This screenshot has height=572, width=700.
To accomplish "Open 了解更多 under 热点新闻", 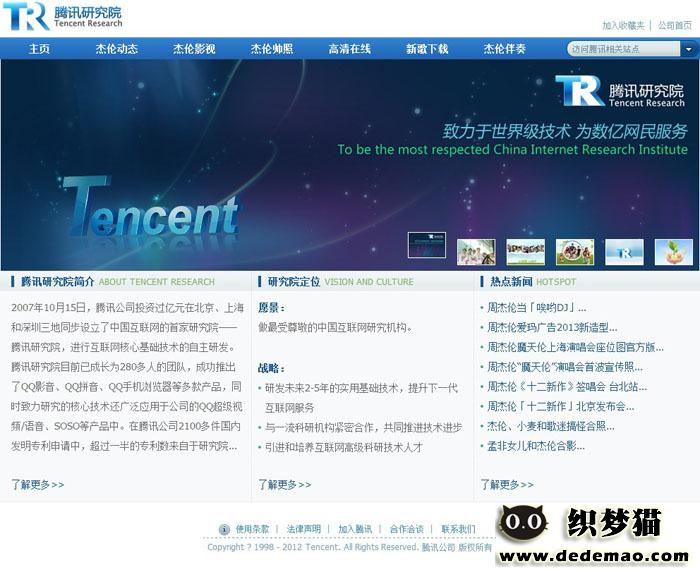I will tap(507, 484).
